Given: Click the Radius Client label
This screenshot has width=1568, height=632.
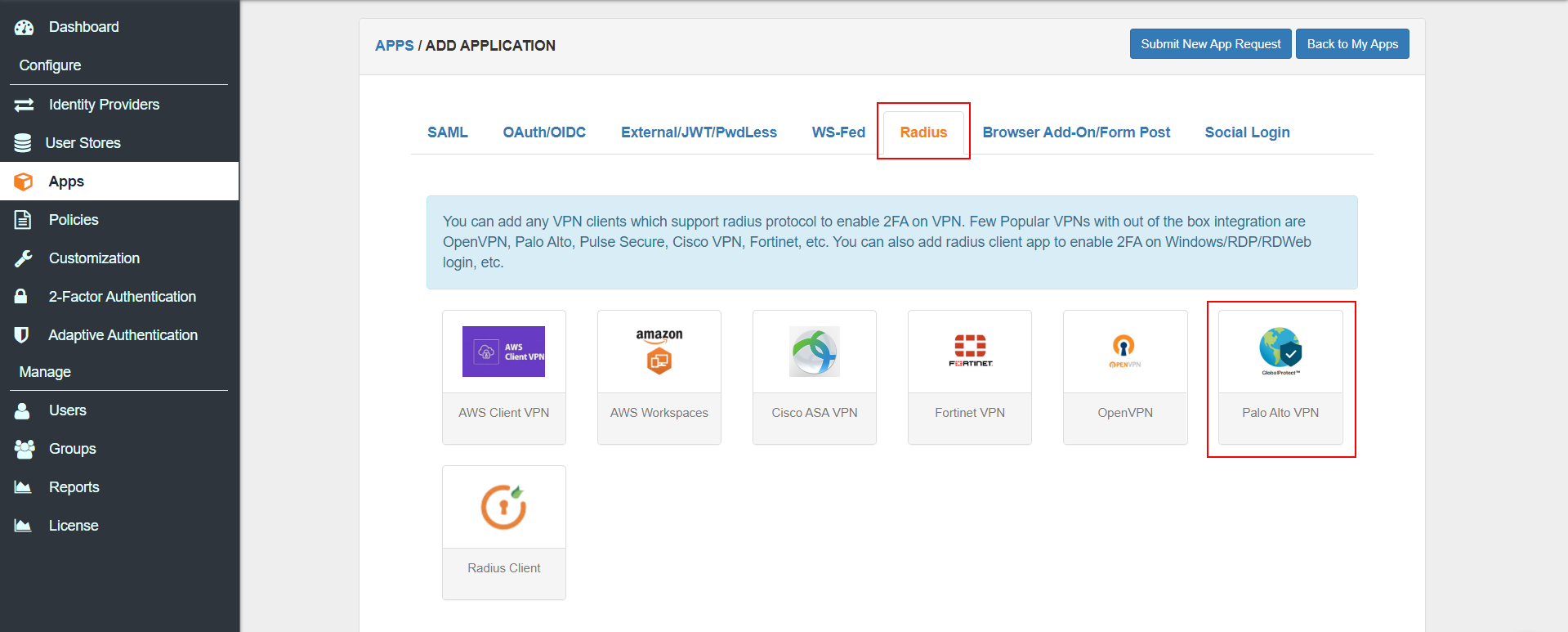Looking at the screenshot, I should [x=503, y=568].
